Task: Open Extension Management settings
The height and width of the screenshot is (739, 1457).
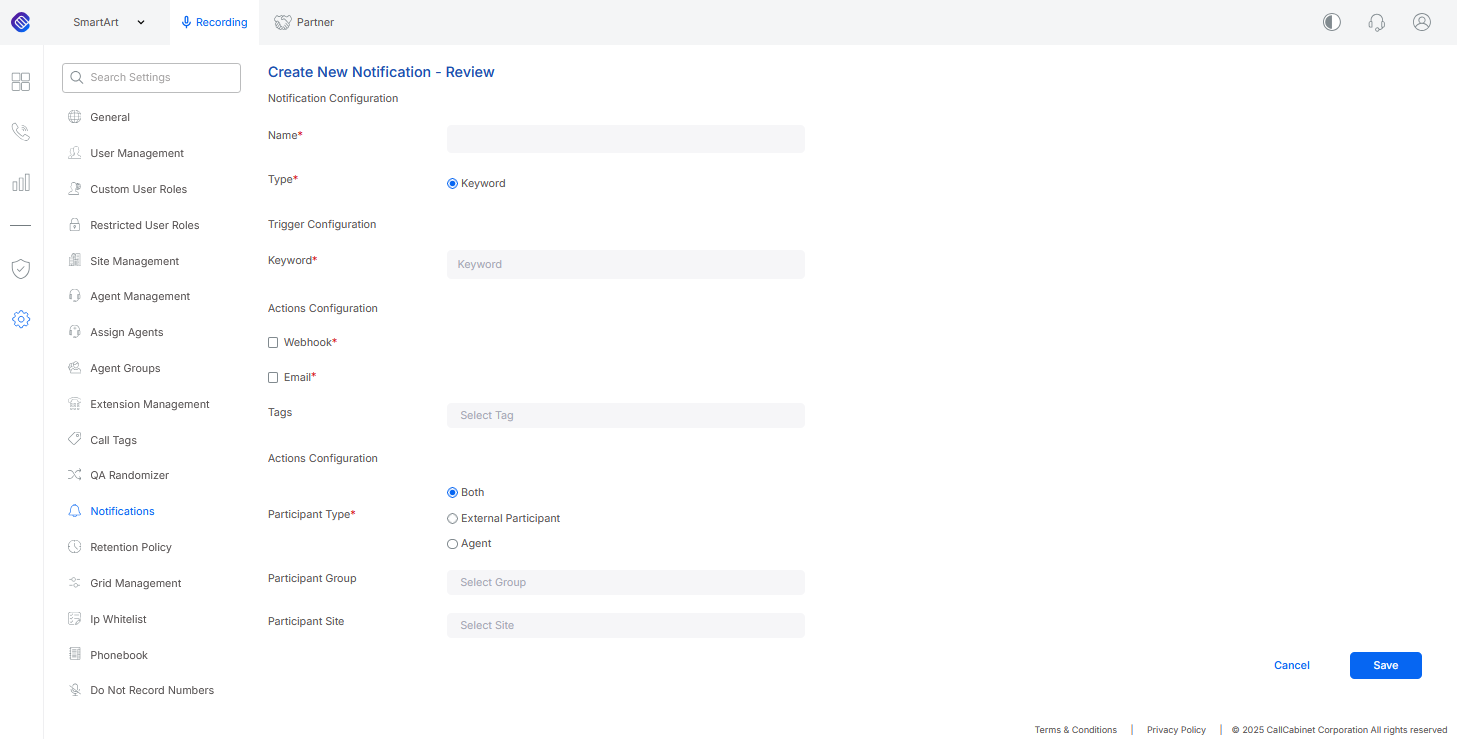Action: coord(150,404)
